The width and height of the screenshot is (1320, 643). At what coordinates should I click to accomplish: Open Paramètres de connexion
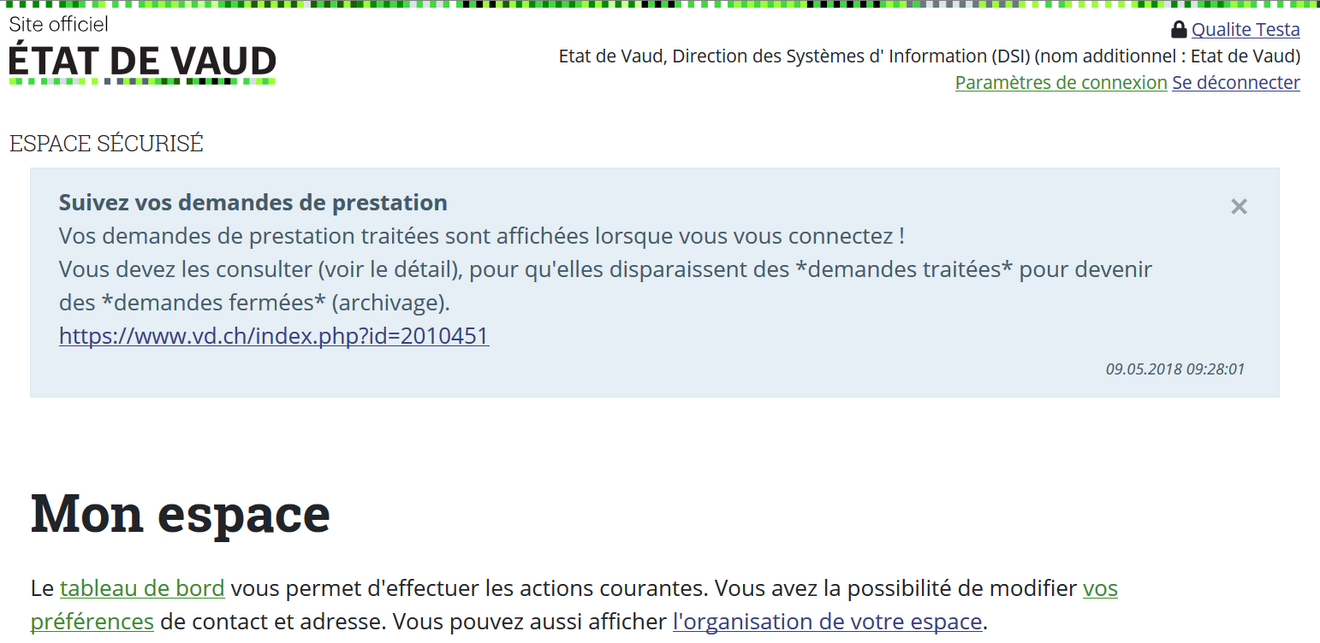tap(1060, 83)
